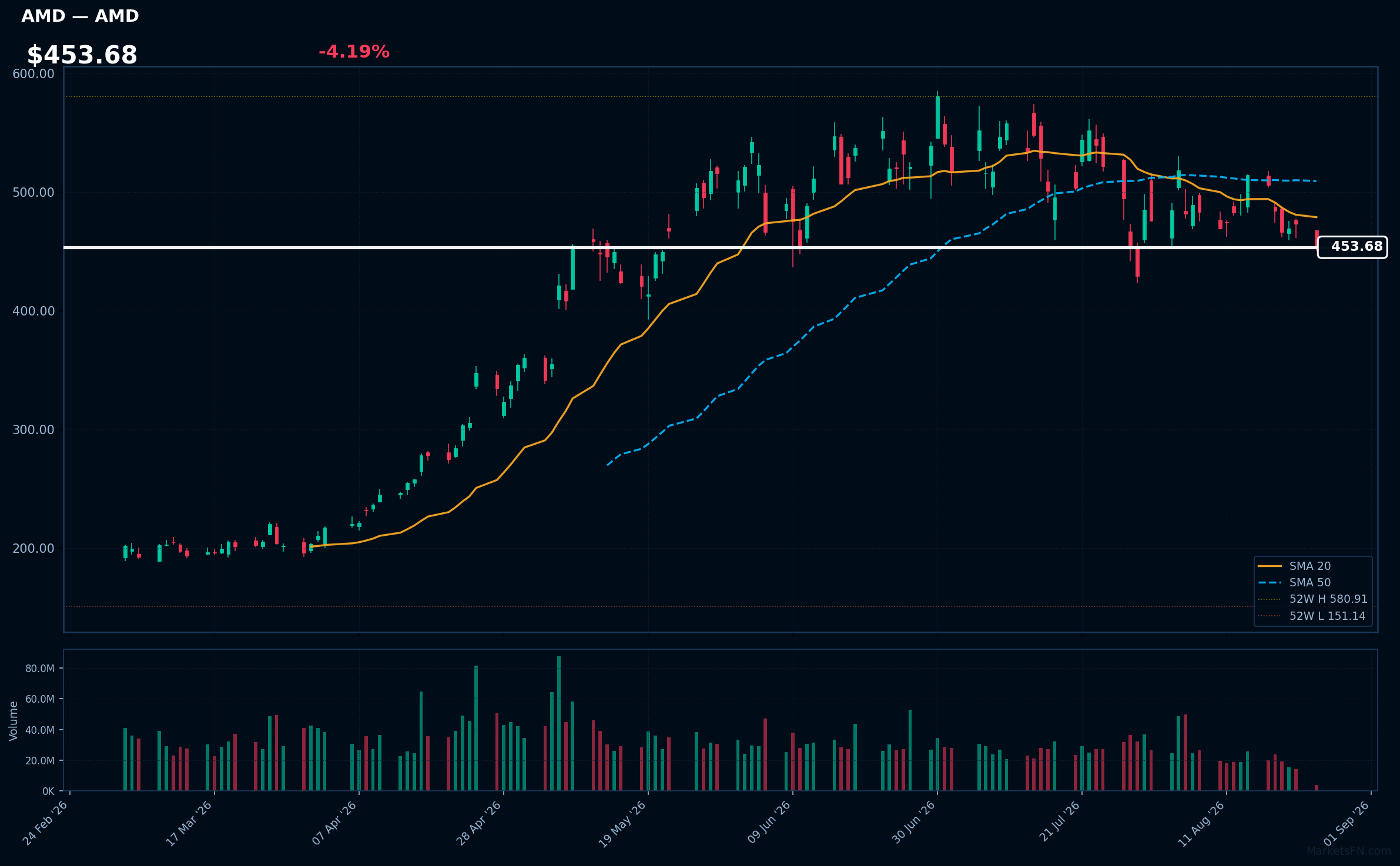The image size is (1400, 866).
Task: Click the AMD — AMD chart title
Action: (x=80, y=16)
